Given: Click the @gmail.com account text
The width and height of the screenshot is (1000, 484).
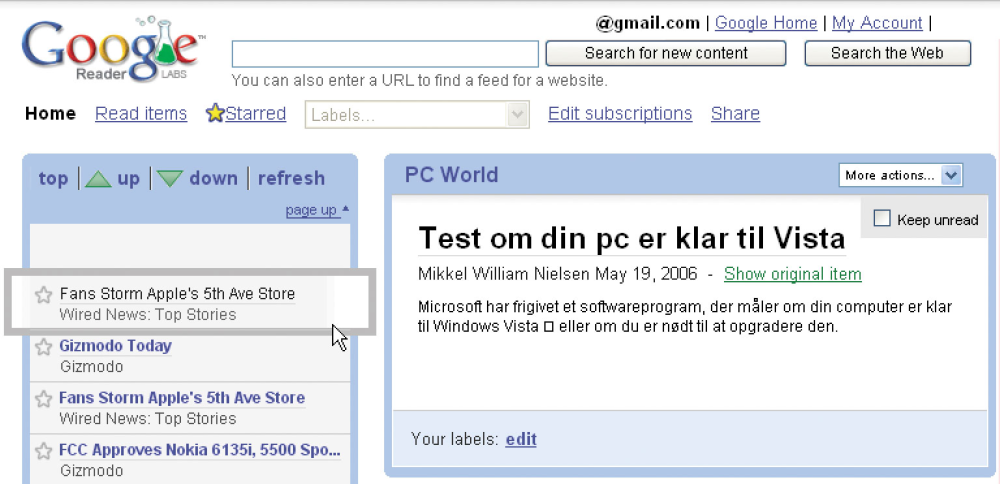Looking at the screenshot, I should 648,24.
